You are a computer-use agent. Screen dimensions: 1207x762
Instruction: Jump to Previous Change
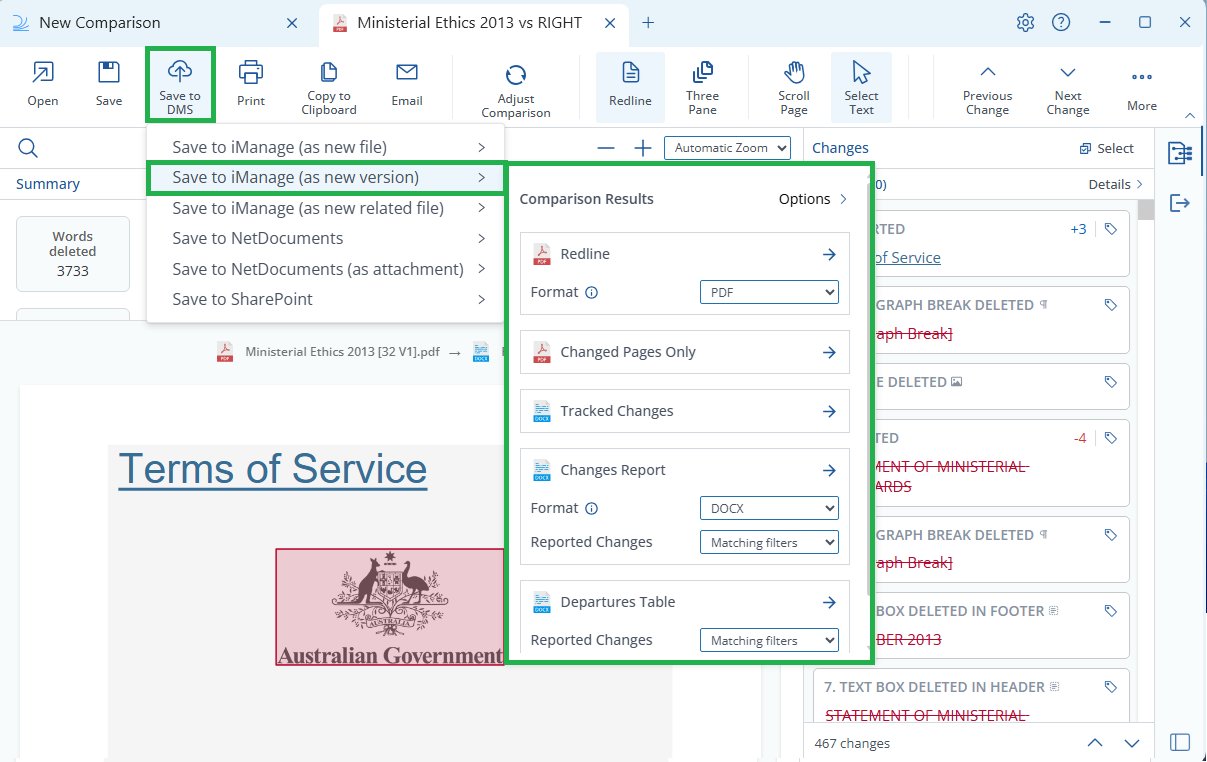tap(987, 88)
